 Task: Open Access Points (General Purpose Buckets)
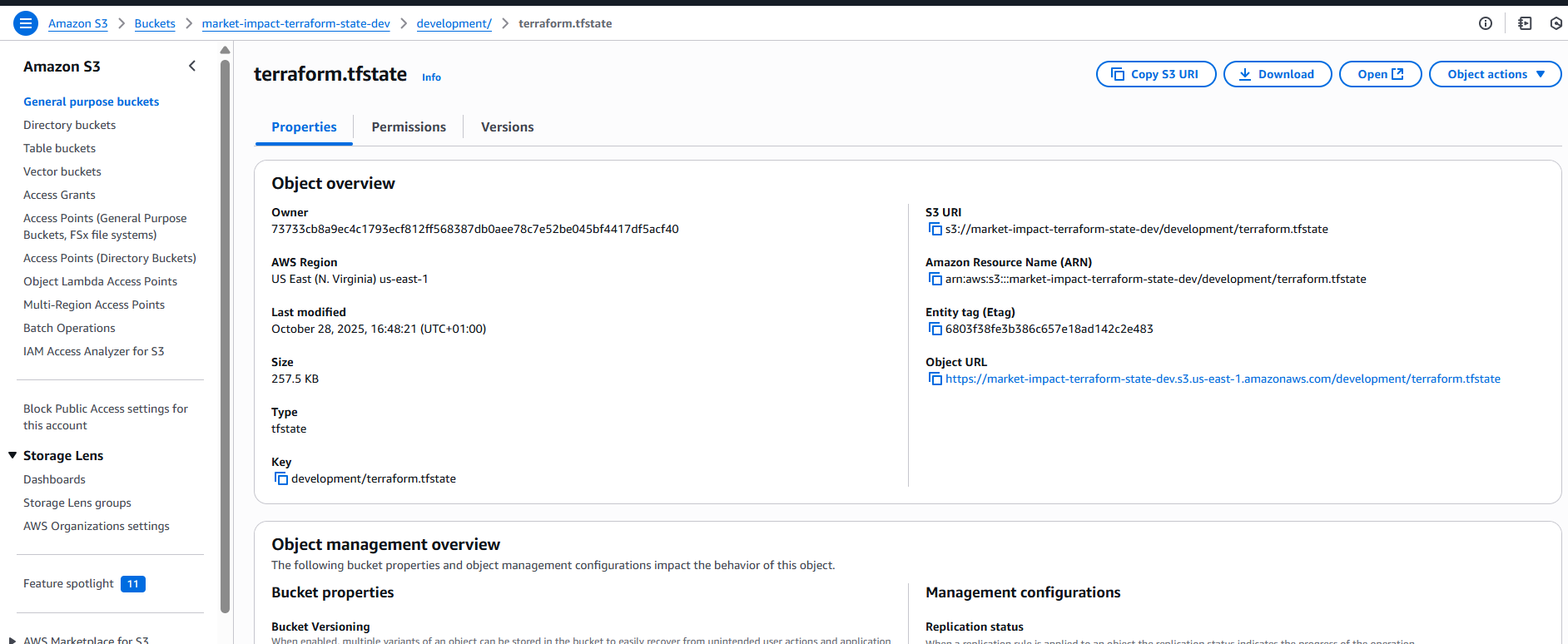tap(105, 226)
